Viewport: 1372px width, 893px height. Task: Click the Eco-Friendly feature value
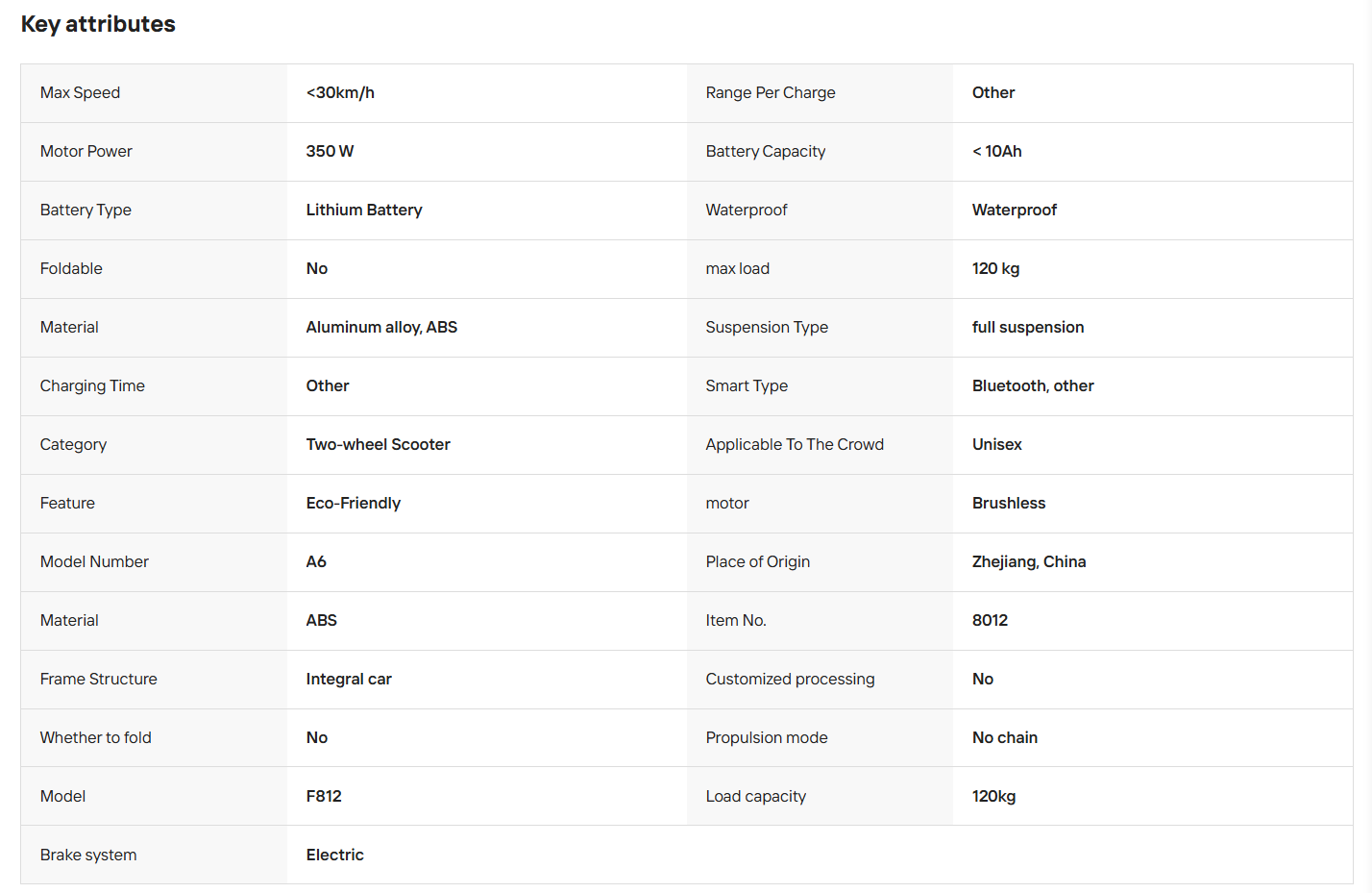354,504
